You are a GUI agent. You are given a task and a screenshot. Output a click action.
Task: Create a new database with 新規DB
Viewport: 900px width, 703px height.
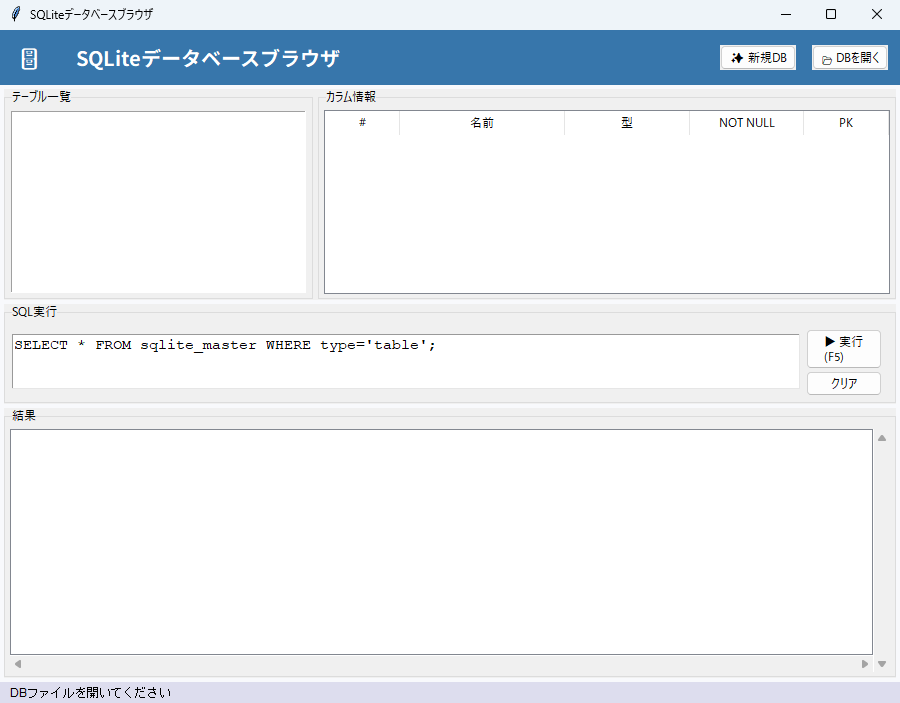(x=758, y=58)
